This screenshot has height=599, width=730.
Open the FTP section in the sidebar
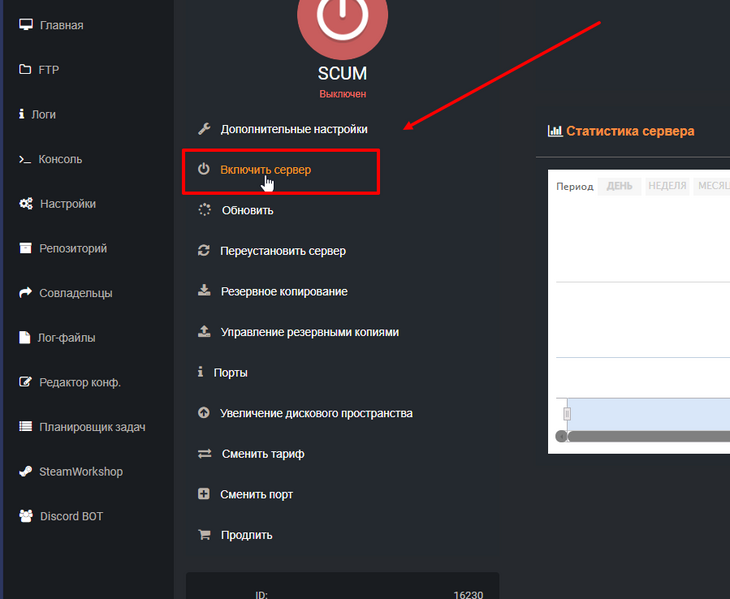click(x=49, y=70)
